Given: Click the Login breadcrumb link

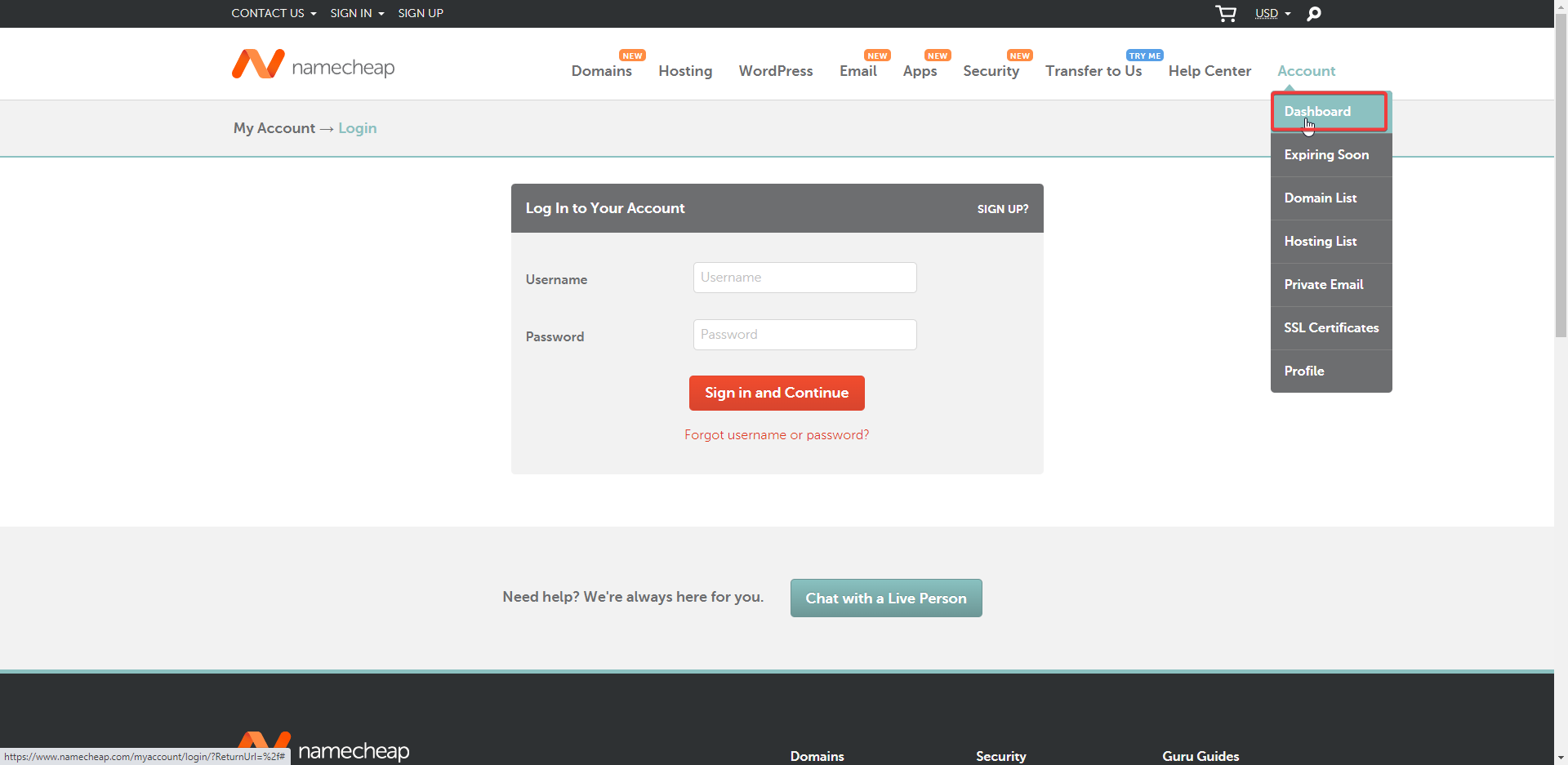Looking at the screenshot, I should click(x=358, y=128).
